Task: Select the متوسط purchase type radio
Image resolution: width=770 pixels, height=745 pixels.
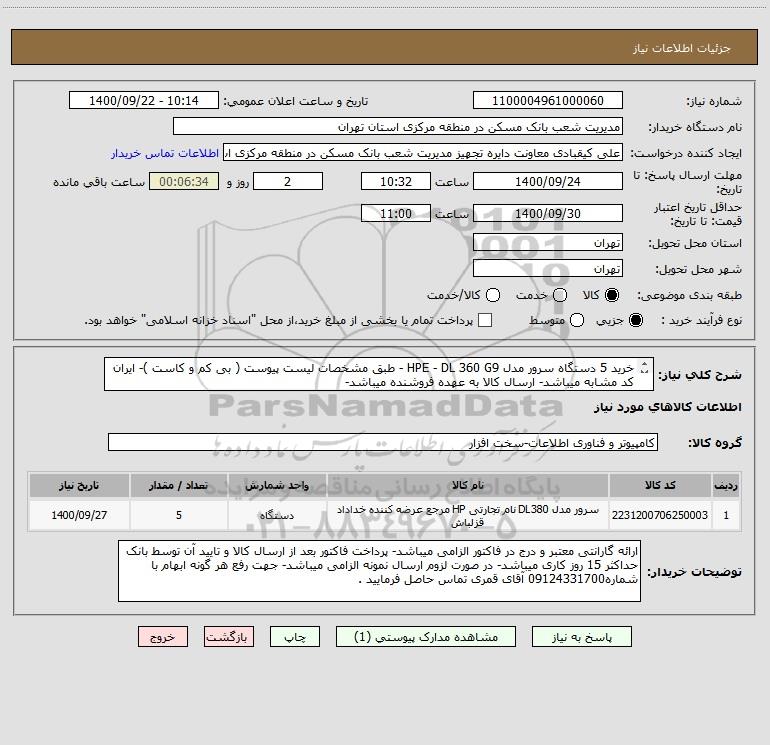Action: click(577, 320)
